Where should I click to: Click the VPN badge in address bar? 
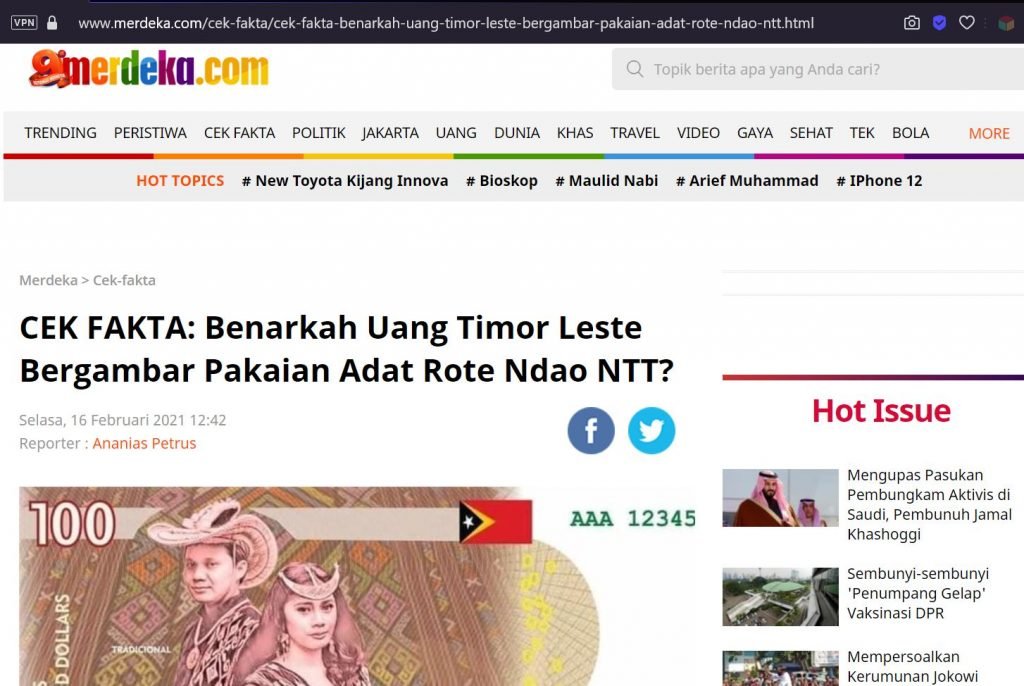pyautogui.click(x=24, y=23)
